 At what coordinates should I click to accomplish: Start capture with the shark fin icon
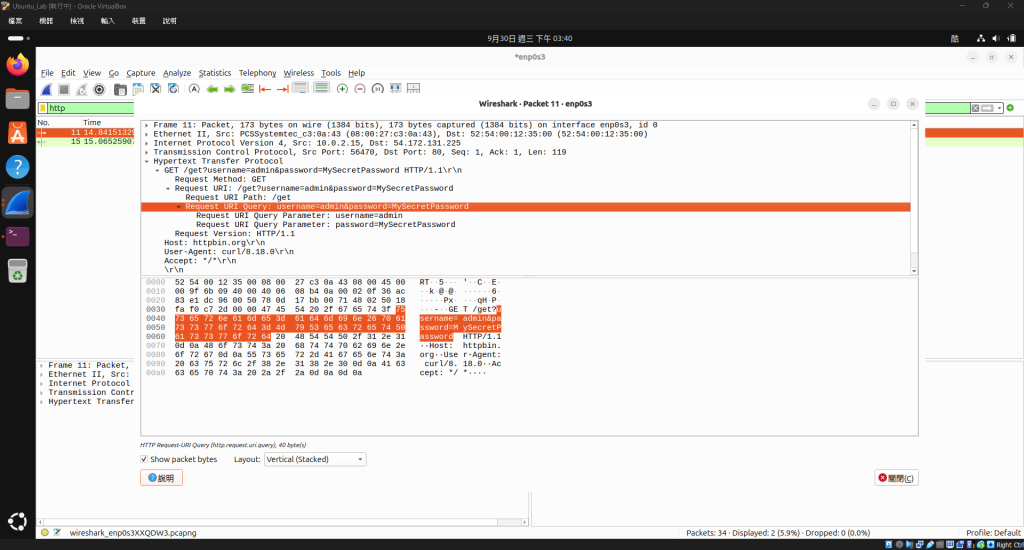[x=46, y=89]
